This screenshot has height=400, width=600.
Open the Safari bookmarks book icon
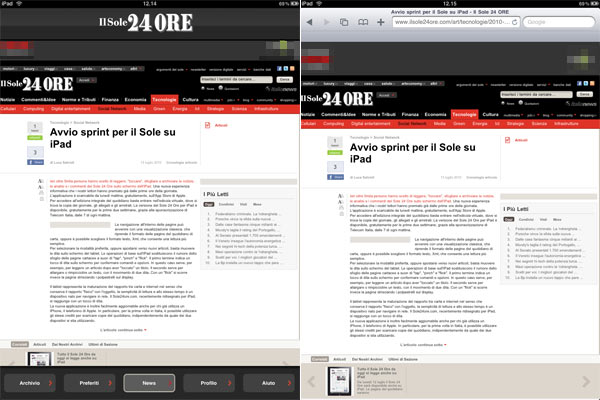361,21
